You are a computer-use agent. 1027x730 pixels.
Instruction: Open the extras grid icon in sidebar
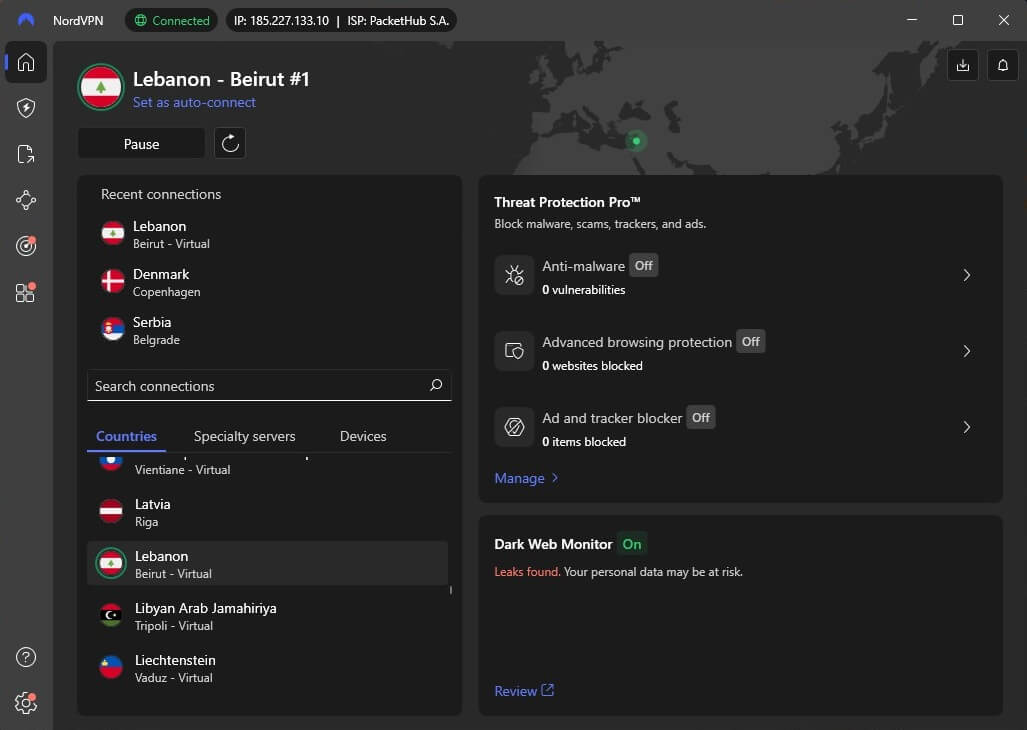pyautogui.click(x=25, y=292)
